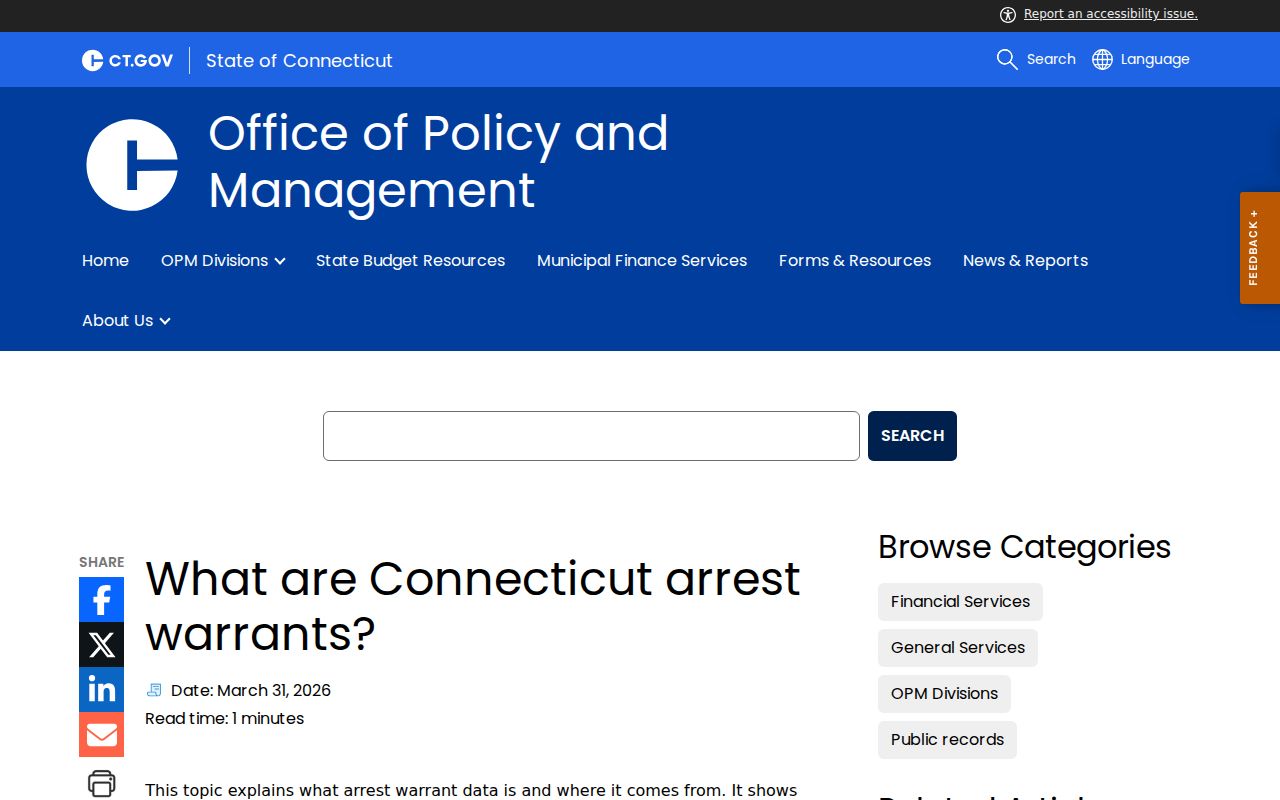Open State Budget Resources menu item
Screen dimensions: 1280x800
pos(410,260)
